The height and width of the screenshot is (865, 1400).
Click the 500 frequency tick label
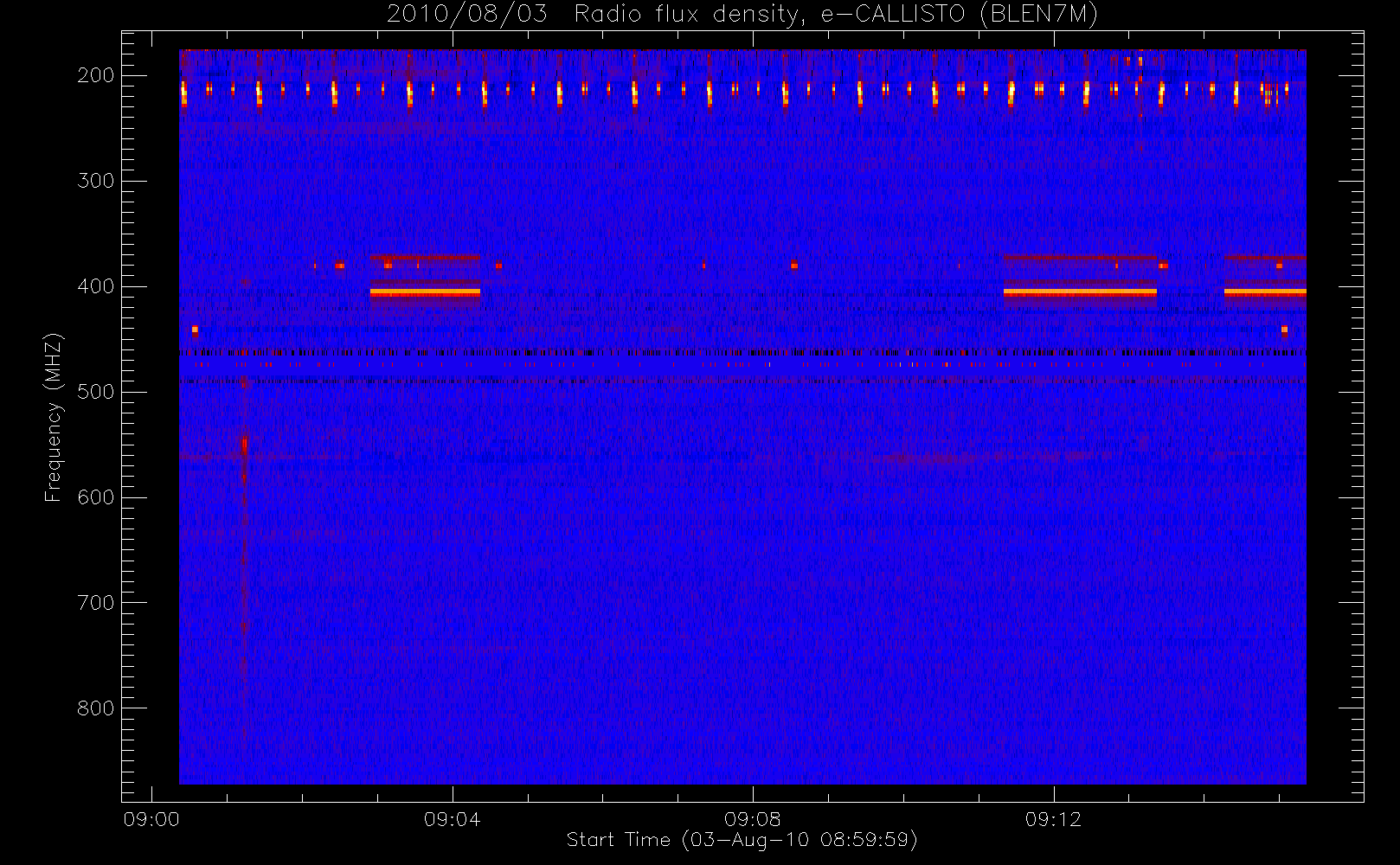(96, 392)
